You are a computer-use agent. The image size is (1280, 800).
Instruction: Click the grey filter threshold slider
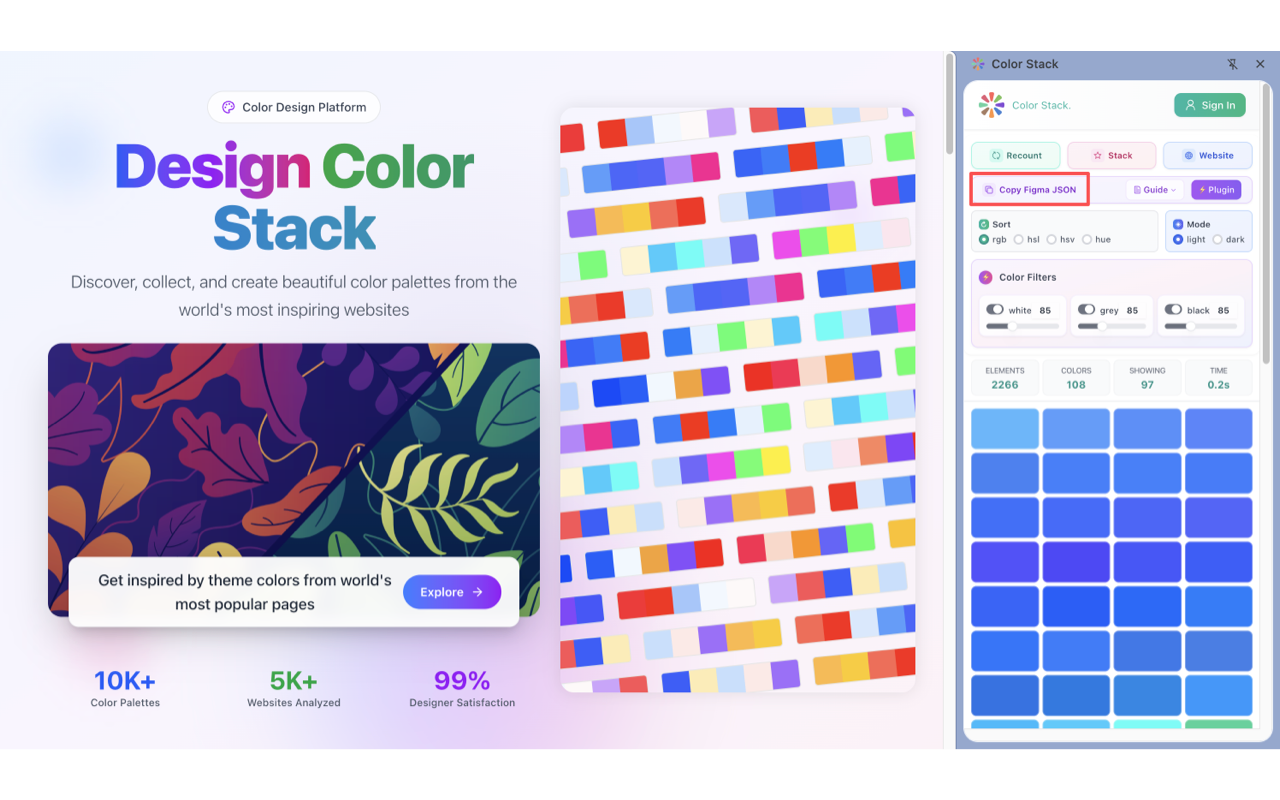click(x=1111, y=326)
